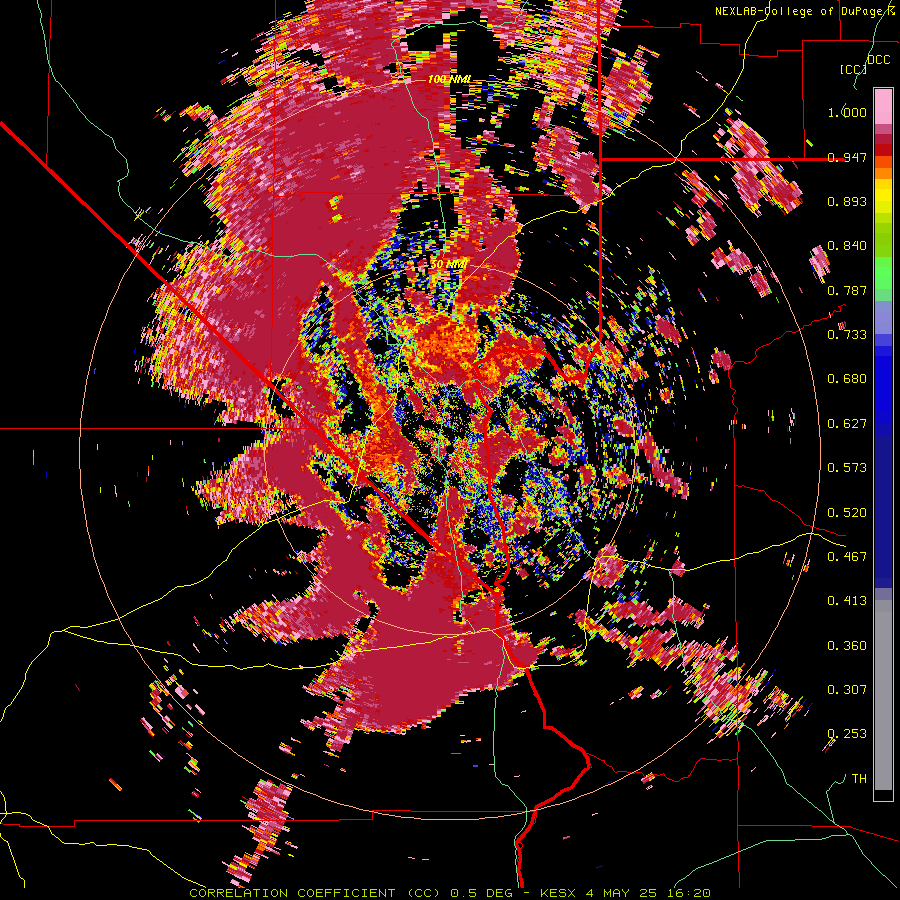Select the 0.307 scale value
This screenshot has height=900, width=900.
coord(847,689)
